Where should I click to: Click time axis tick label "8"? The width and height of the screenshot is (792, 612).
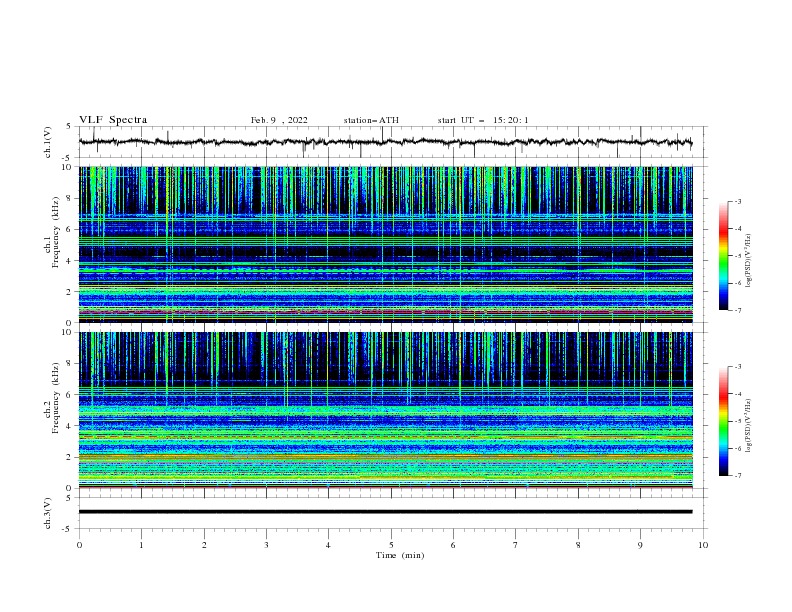(578, 545)
